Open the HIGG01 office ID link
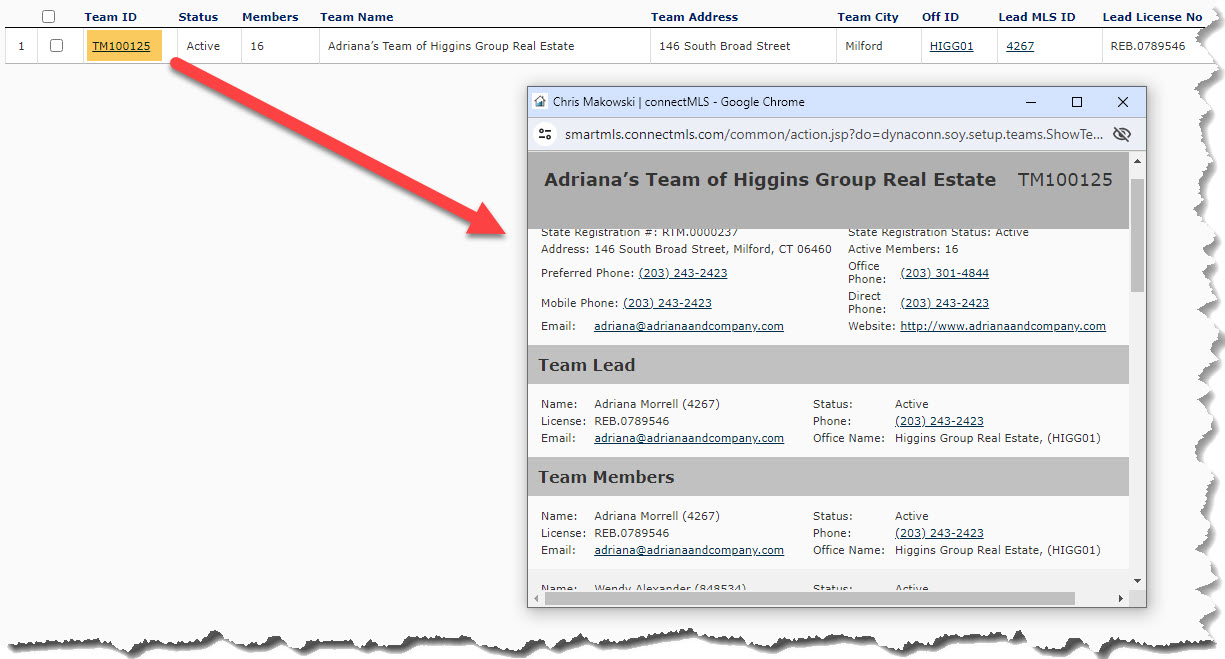This screenshot has height=659, width=1225. point(951,46)
